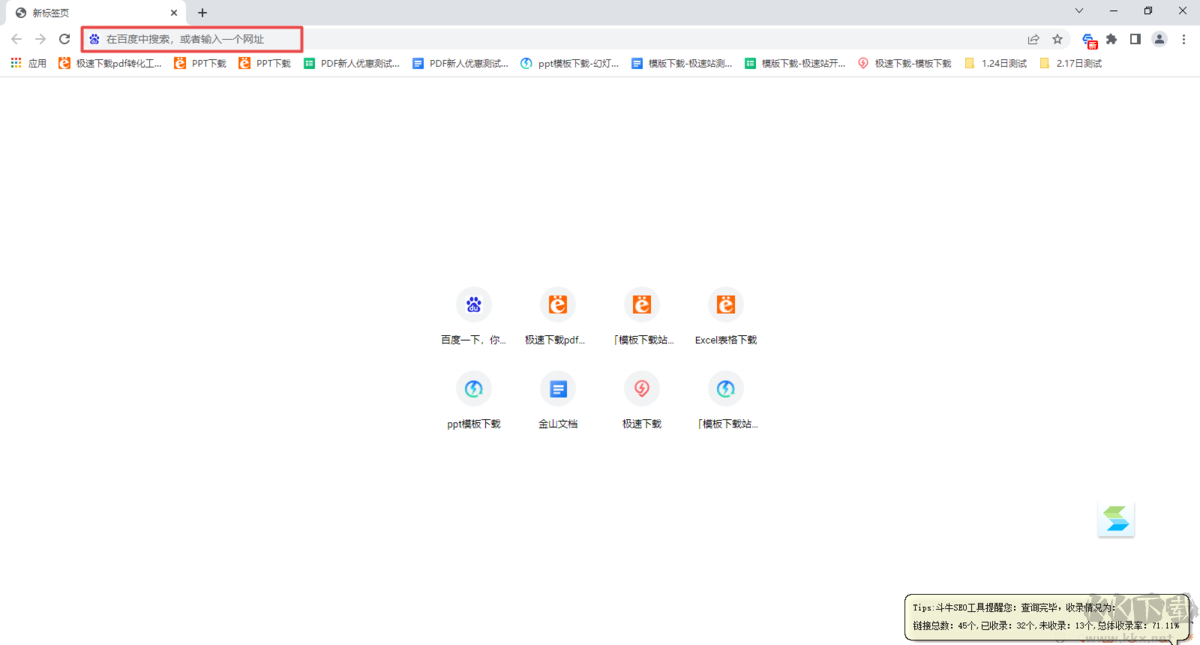Toggle the browser side panel
The height and width of the screenshot is (645, 1200).
tap(1135, 39)
